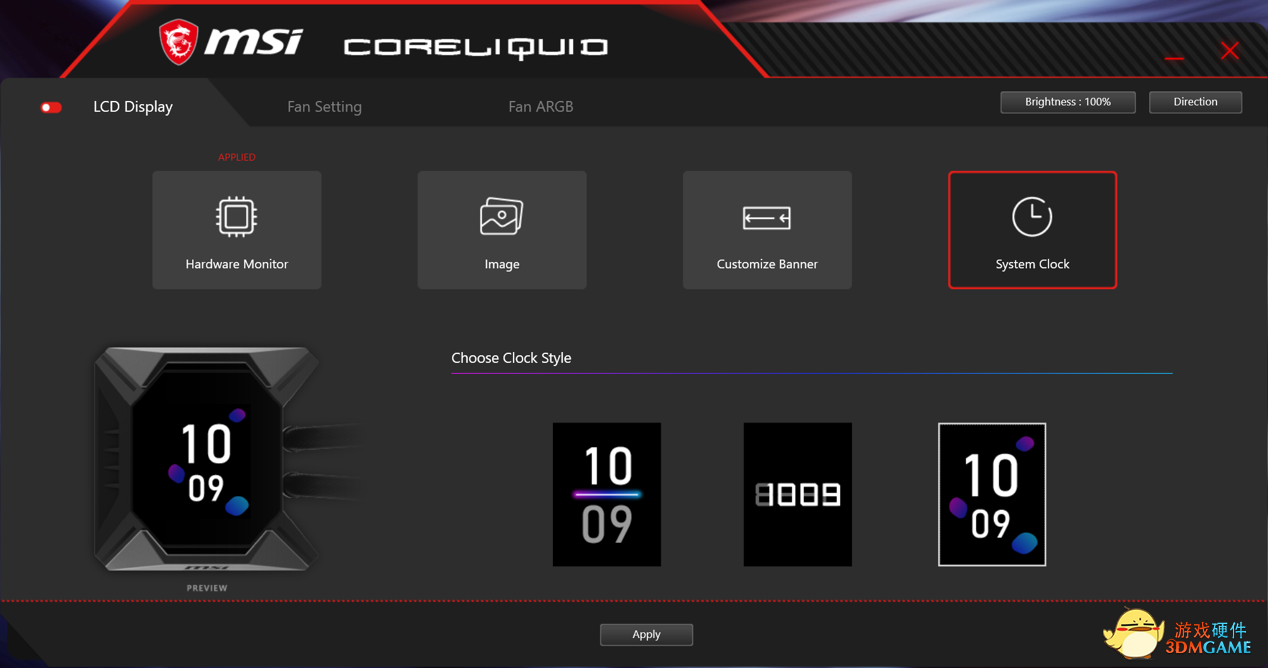Select the System Clock icon
The image size is (1268, 668).
click(1032, 216)
